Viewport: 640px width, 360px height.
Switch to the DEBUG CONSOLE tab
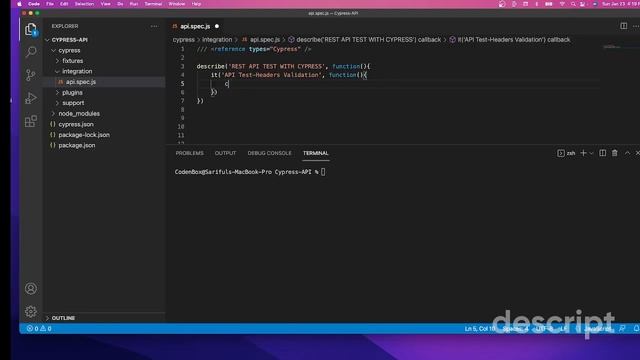click(269, 153)
